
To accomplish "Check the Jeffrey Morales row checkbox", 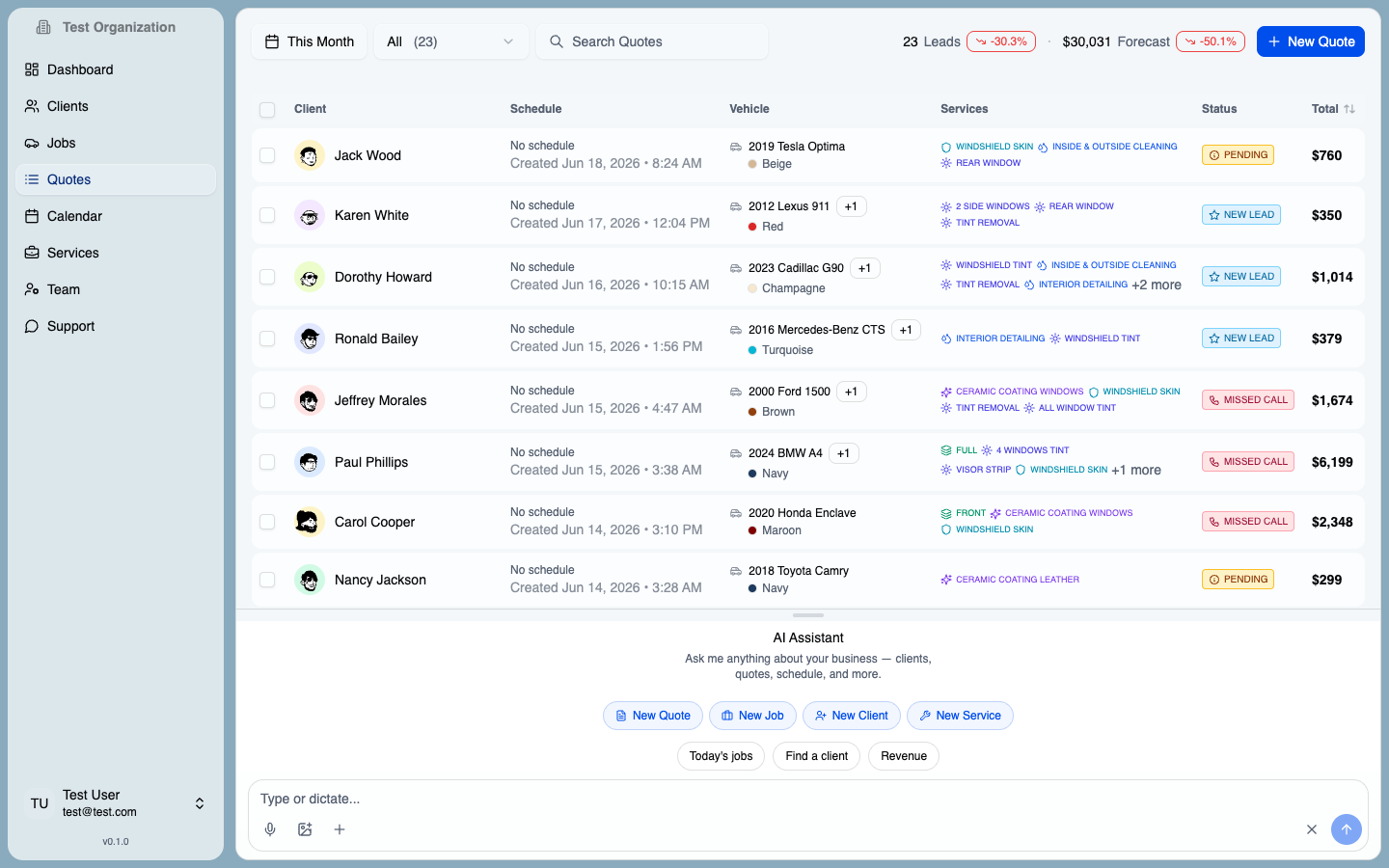I will point(267,400).
